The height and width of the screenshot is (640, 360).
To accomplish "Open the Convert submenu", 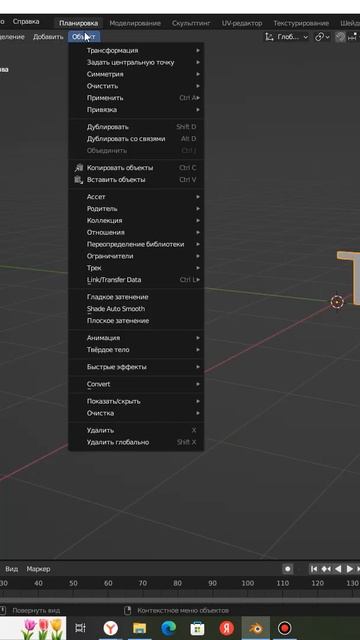I will tap(136, 384).
